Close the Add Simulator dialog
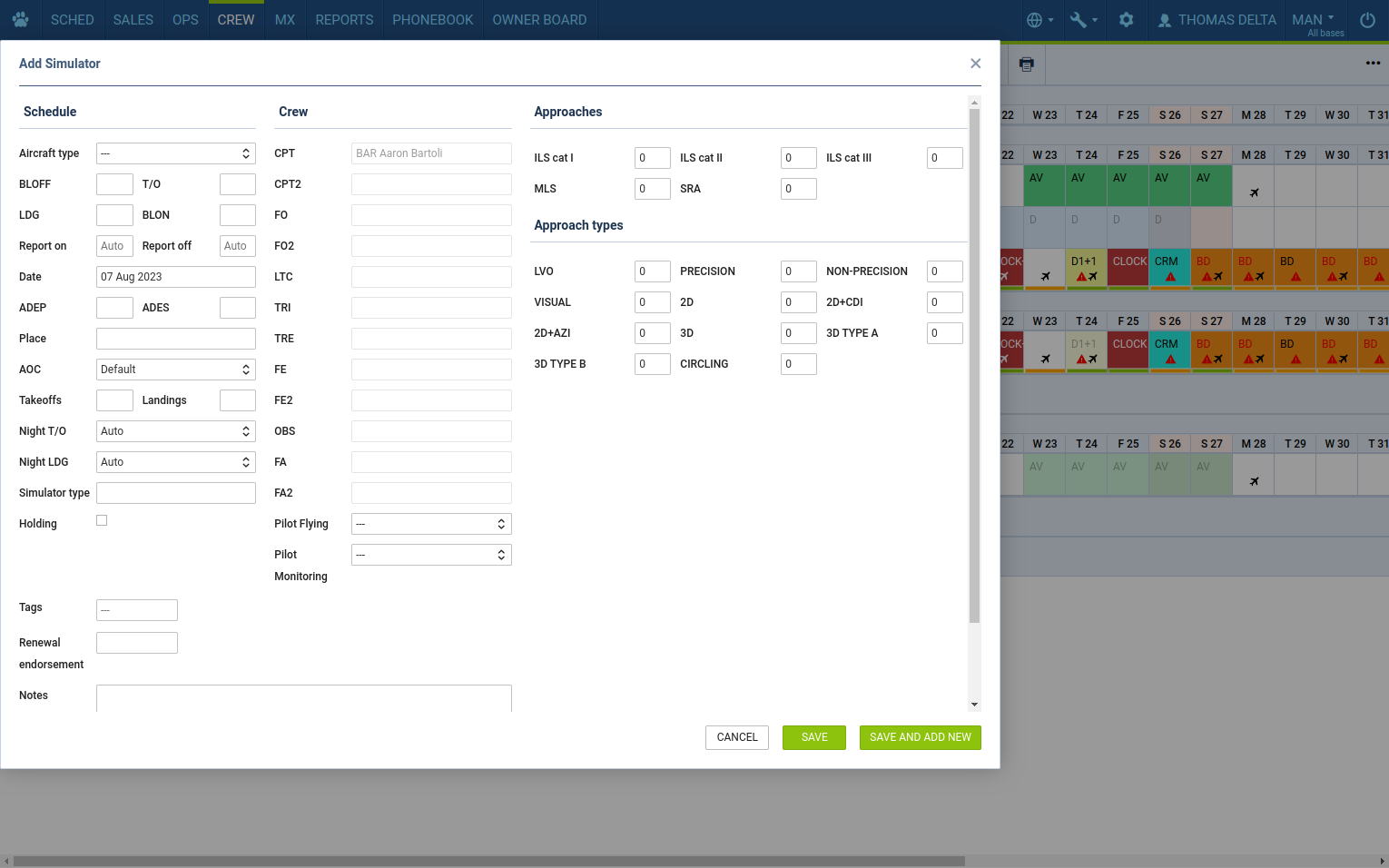 (x=975, y=64)
